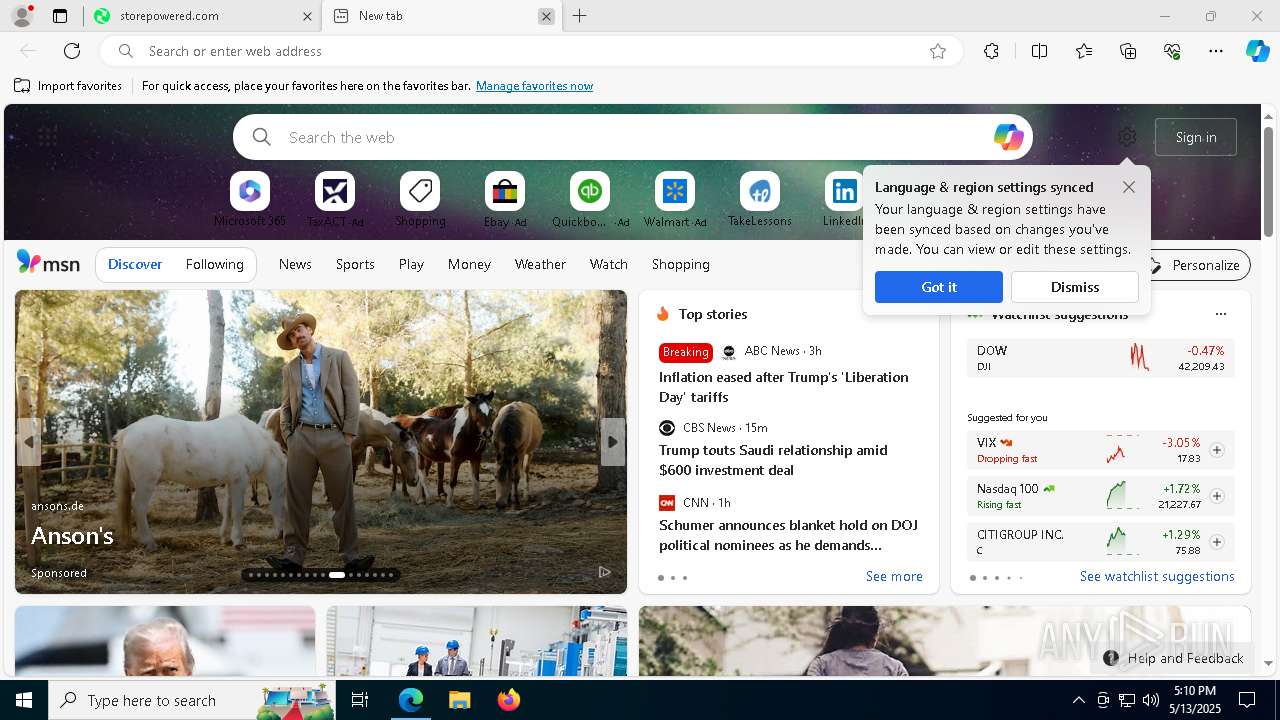
Task: Show next carousel slide arrow
Action: pos(613,442)
